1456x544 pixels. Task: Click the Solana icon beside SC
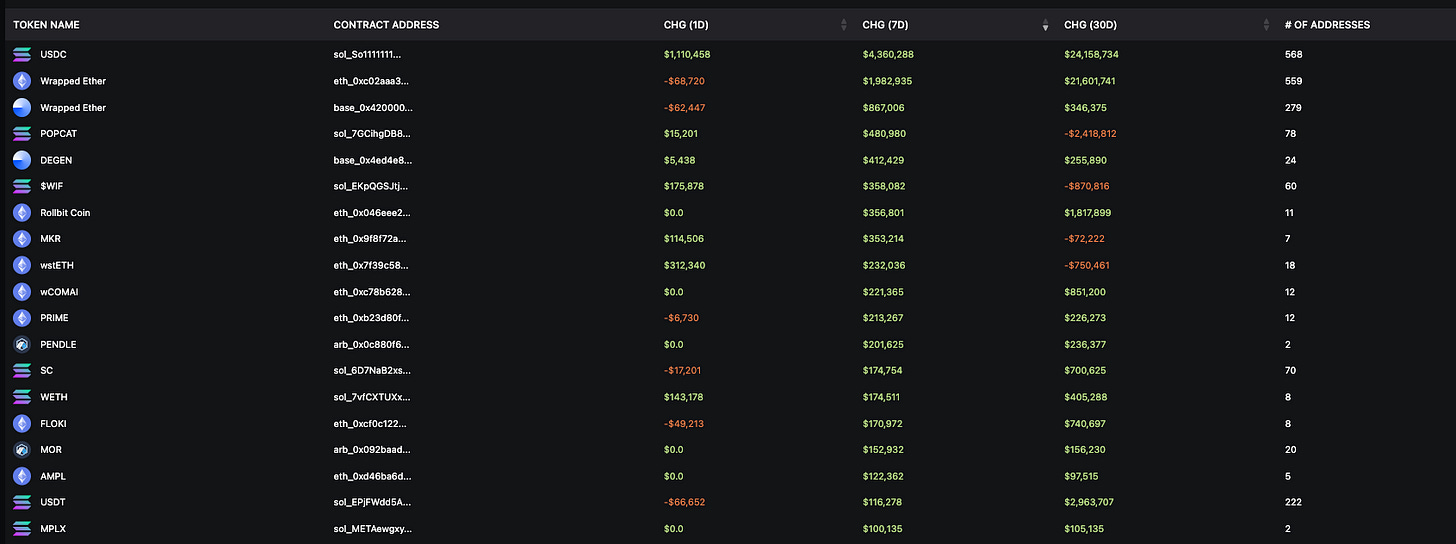(x=22, y=370)
